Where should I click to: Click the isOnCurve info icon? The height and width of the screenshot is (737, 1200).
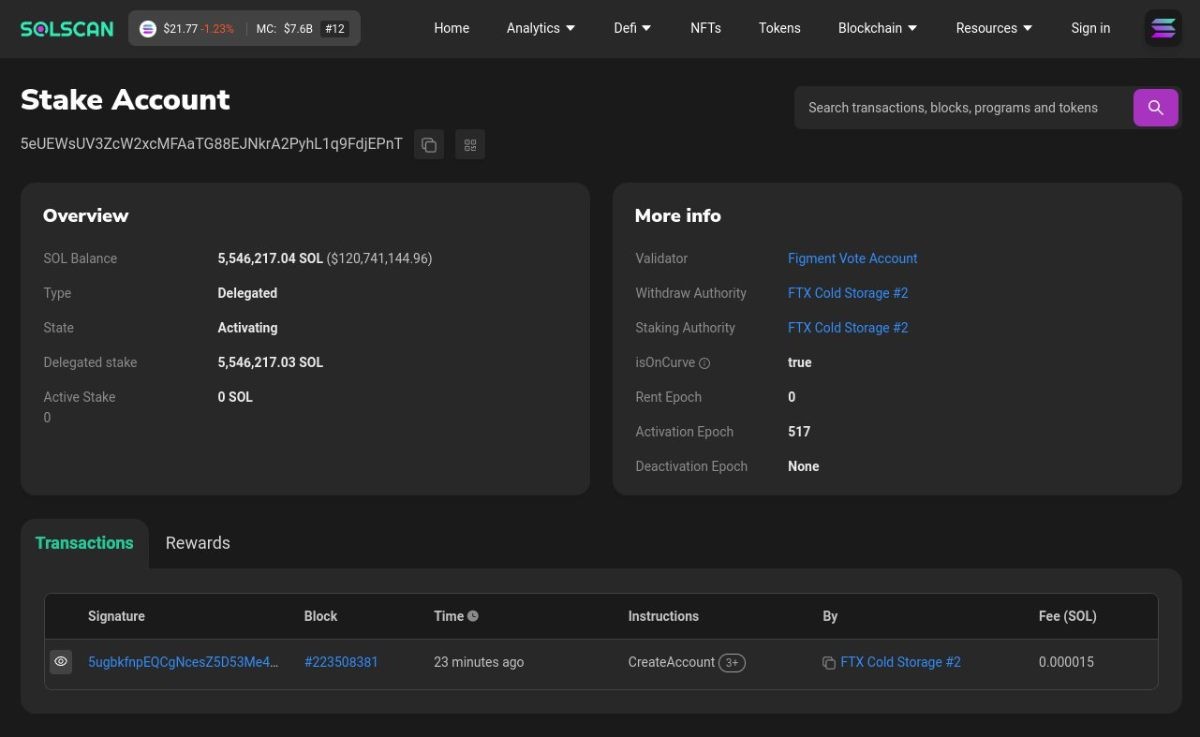tap(705, 363)
